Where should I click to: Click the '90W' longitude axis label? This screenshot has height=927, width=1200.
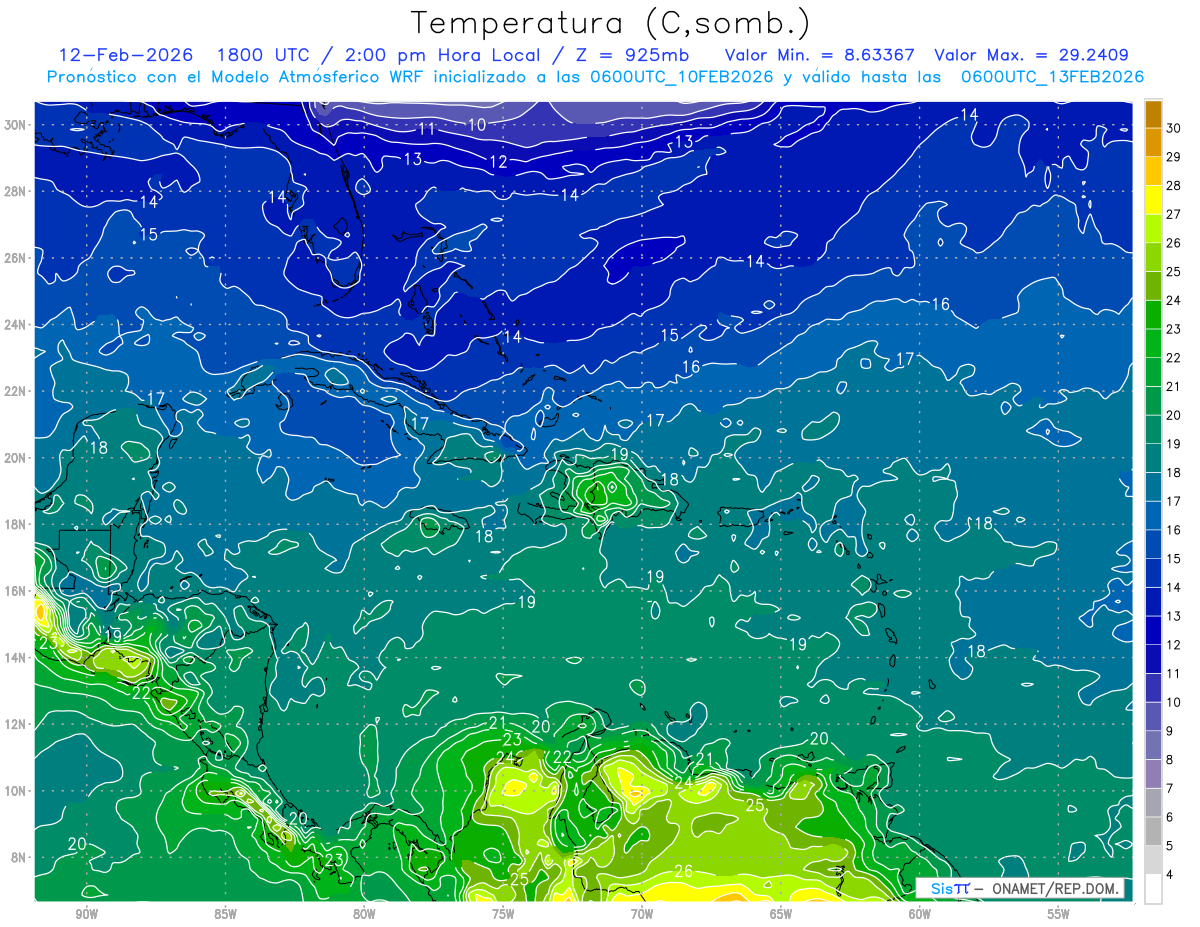click(x=86, y=914)
